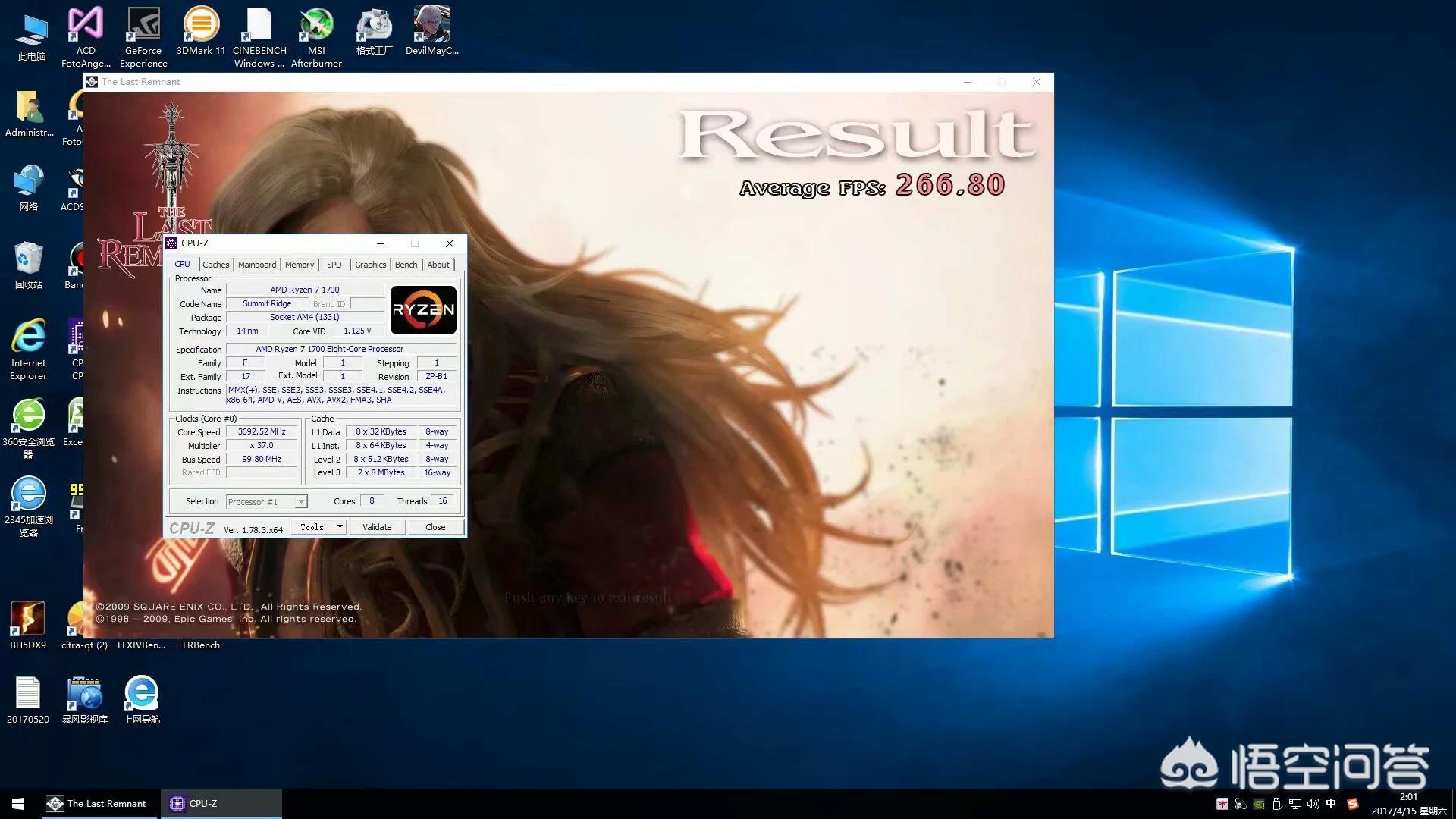The image size is (1456, 819).
Task: Switch to the Mainboard tab in CPU-Z
Action: click(257, 265)
